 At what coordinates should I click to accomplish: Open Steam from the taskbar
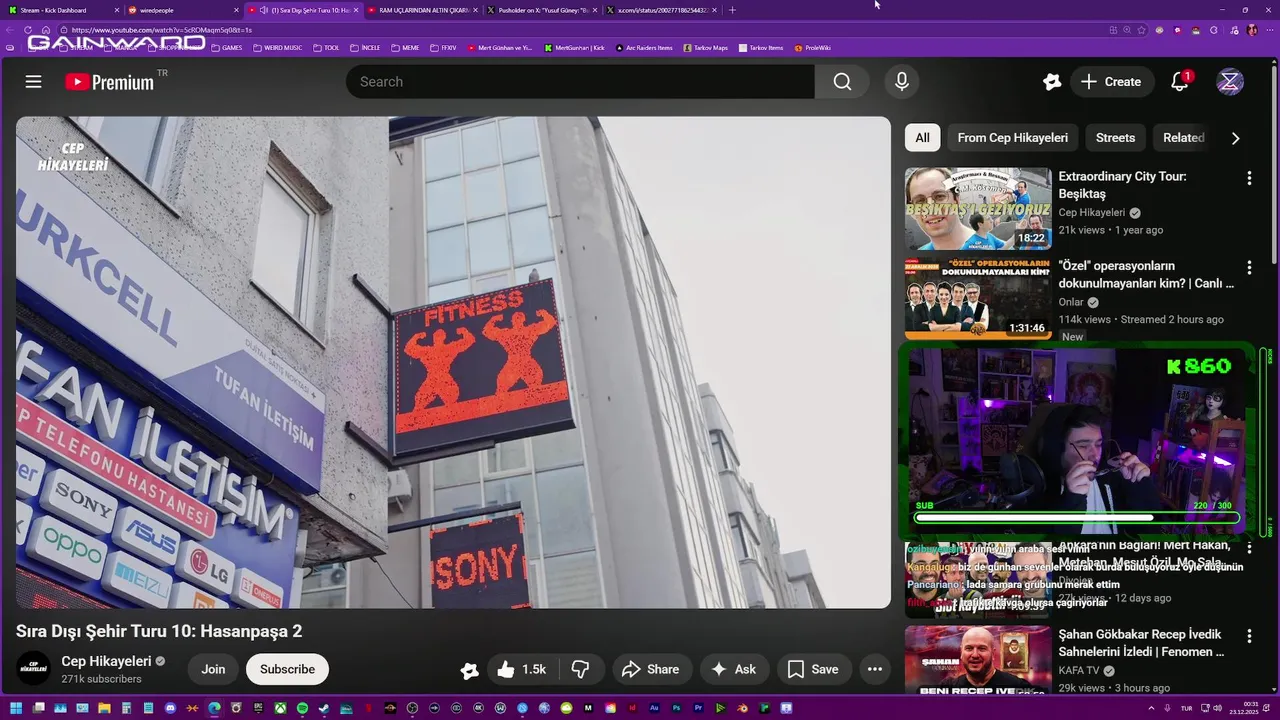pos(324,708)
